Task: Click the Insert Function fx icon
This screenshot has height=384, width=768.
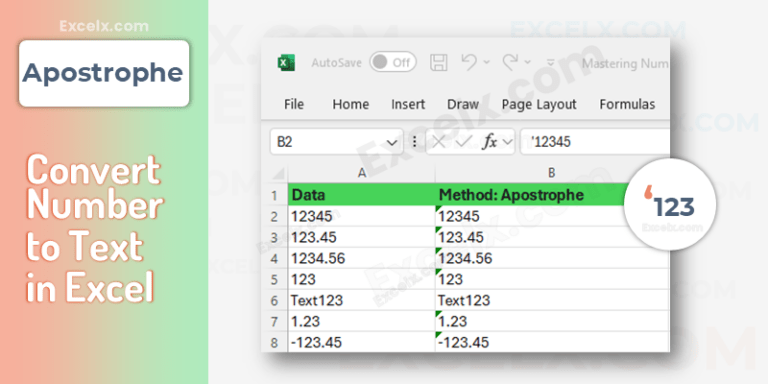Action: 489,142
